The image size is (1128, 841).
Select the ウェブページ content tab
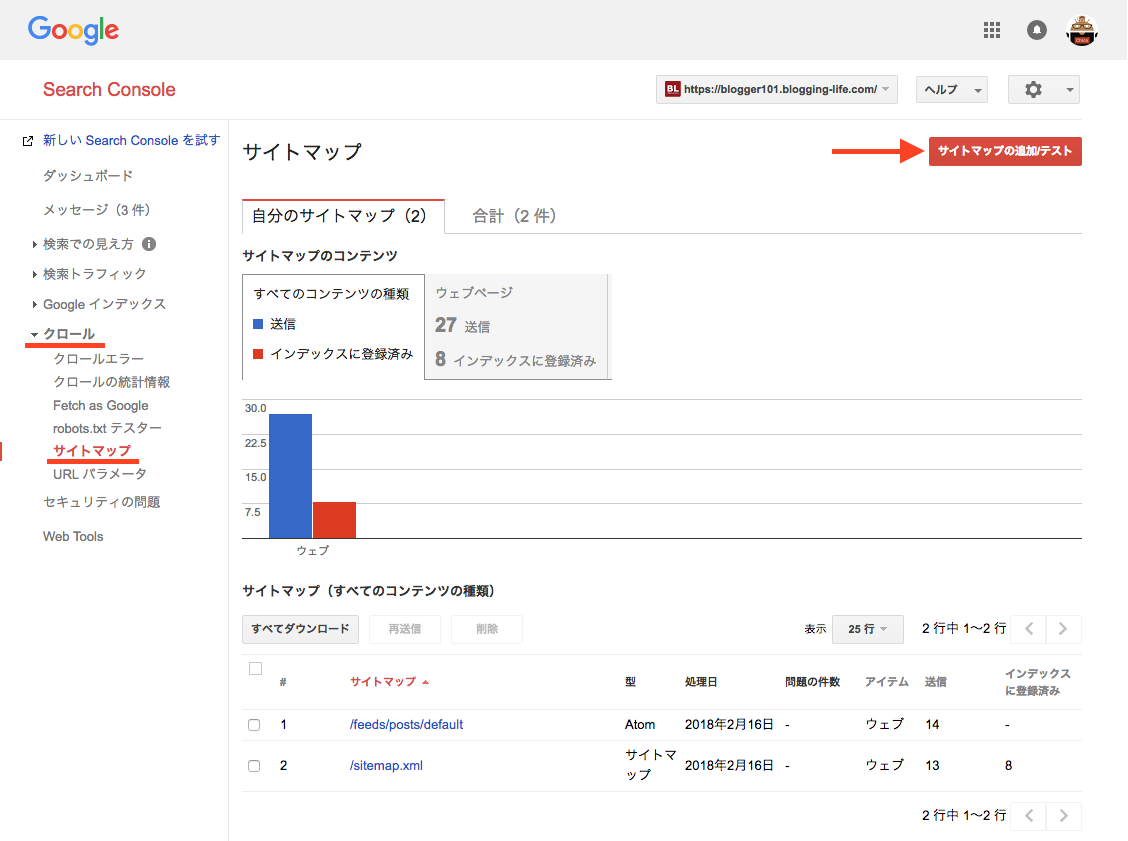(516, 327)
